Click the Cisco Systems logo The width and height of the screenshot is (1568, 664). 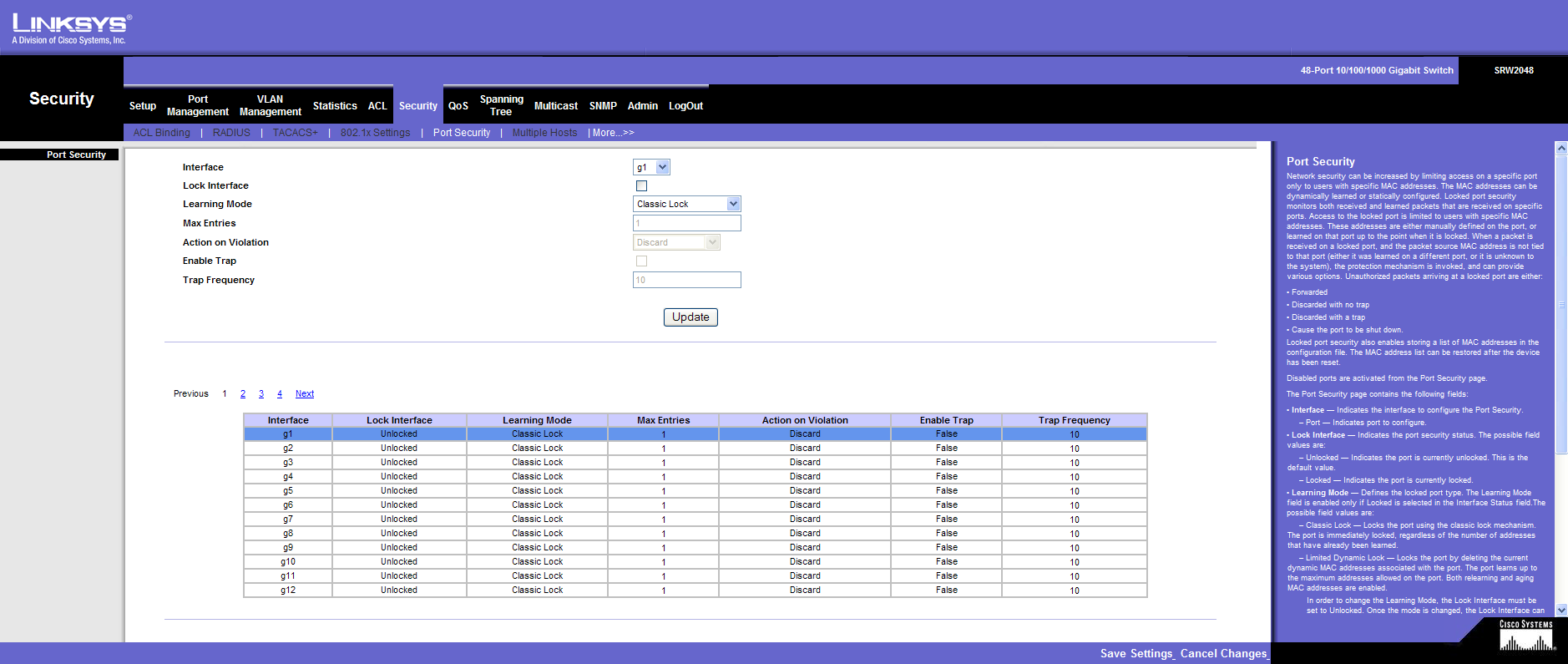pos(1526,636)
